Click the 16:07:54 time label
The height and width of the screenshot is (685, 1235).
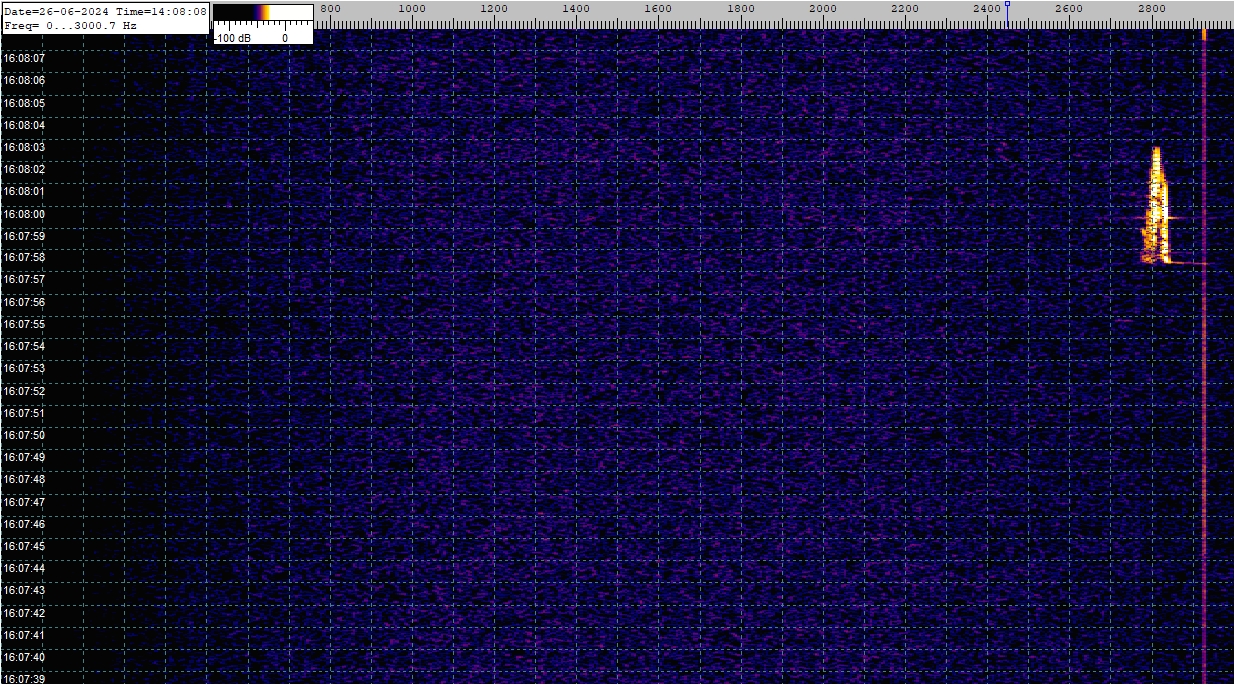pyautogui.click(x=24, y=346)
